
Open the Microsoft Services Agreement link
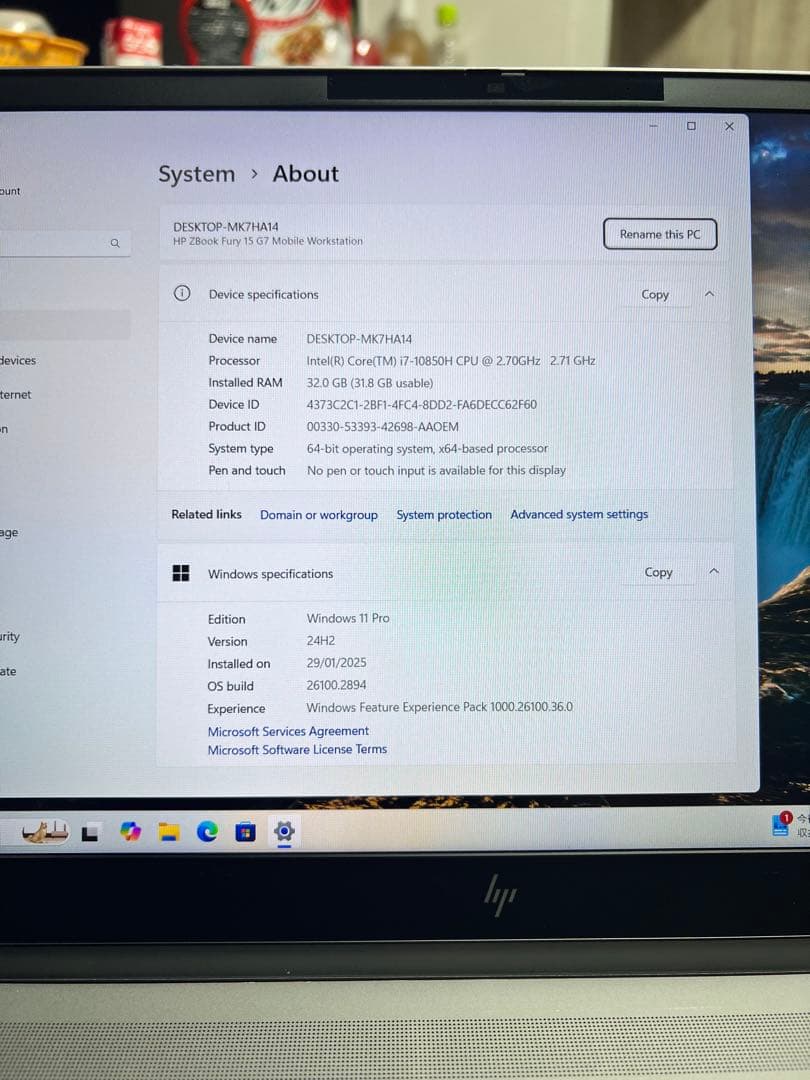click(x=288, y=731)
